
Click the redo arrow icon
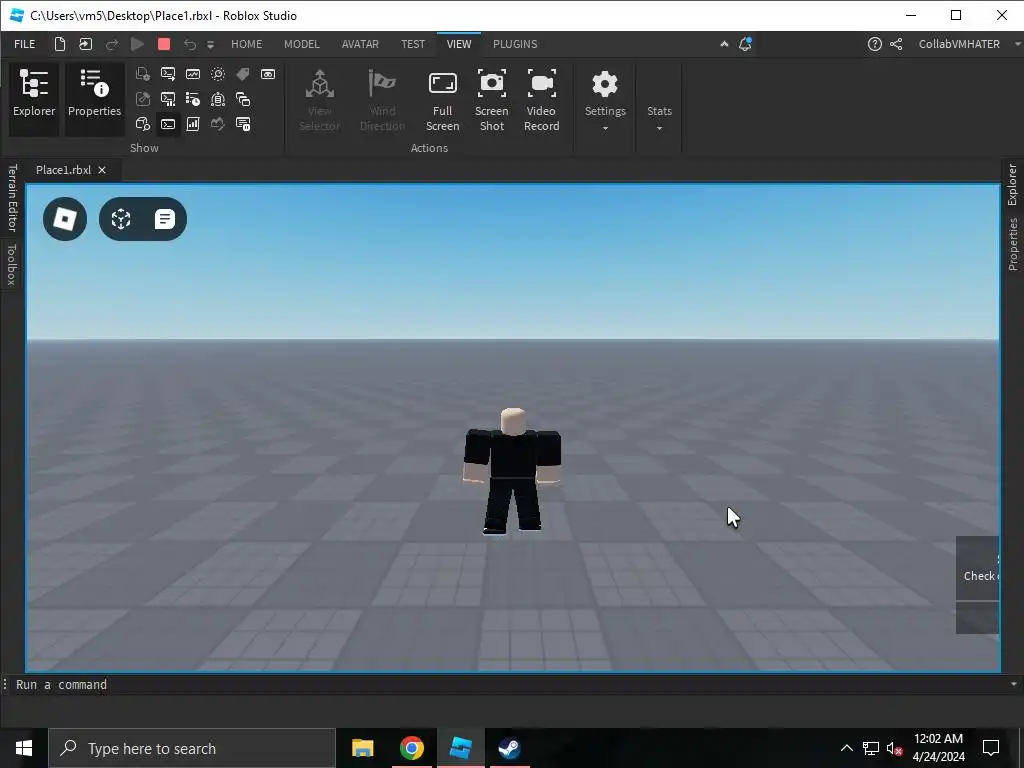pyautogui.click(x=112, y=44)
